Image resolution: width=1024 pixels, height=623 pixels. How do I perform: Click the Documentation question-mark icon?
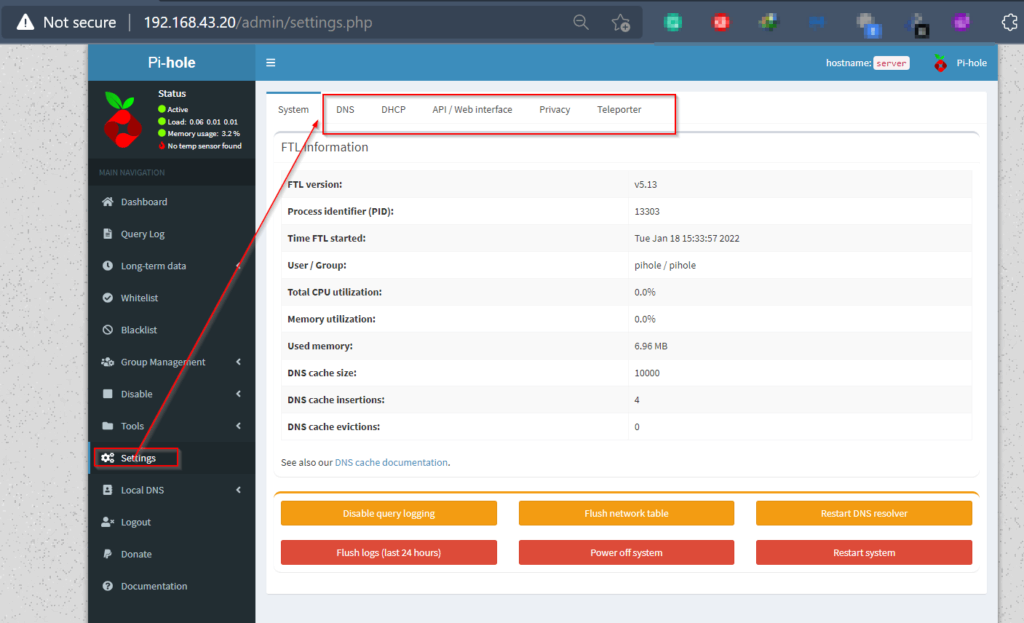[108, 586]
